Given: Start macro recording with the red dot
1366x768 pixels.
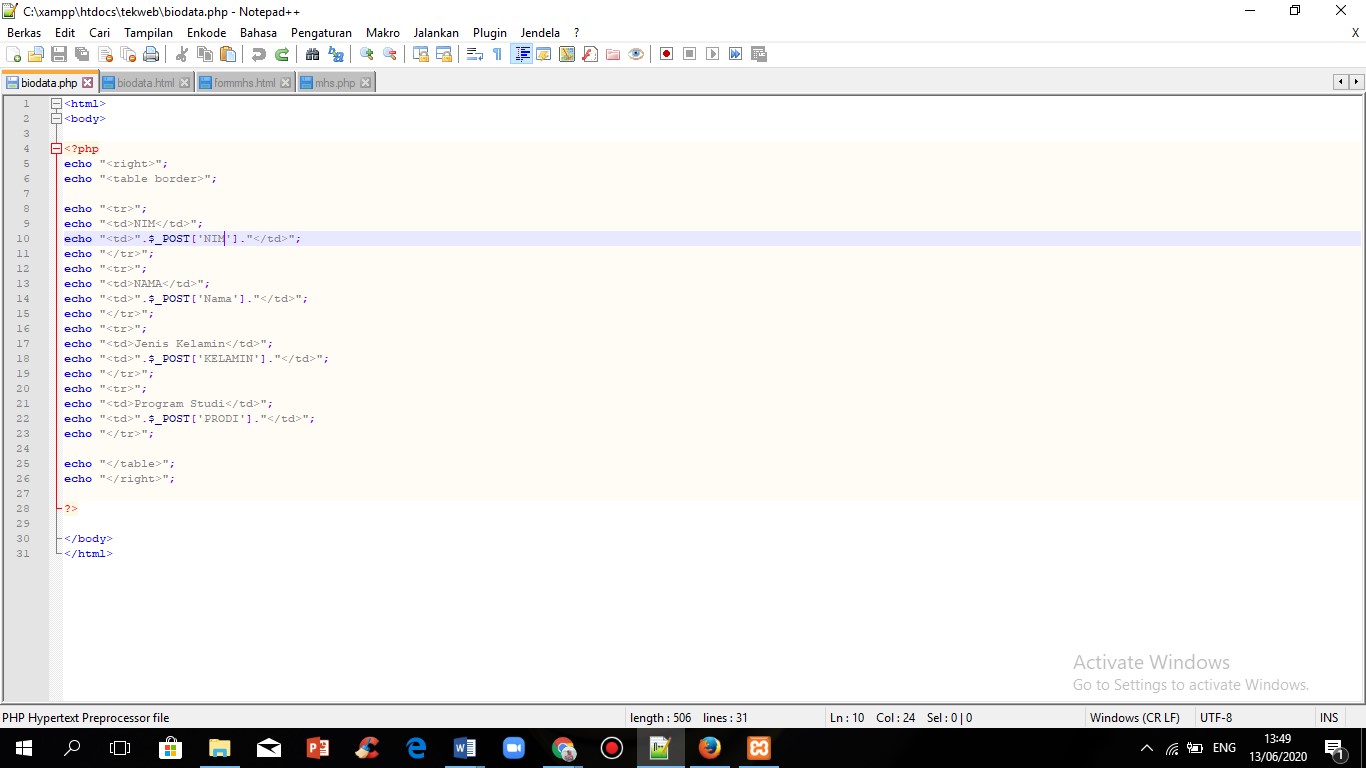Looking at the screenshot, I should pyautogui.click(x=666, y=54).
